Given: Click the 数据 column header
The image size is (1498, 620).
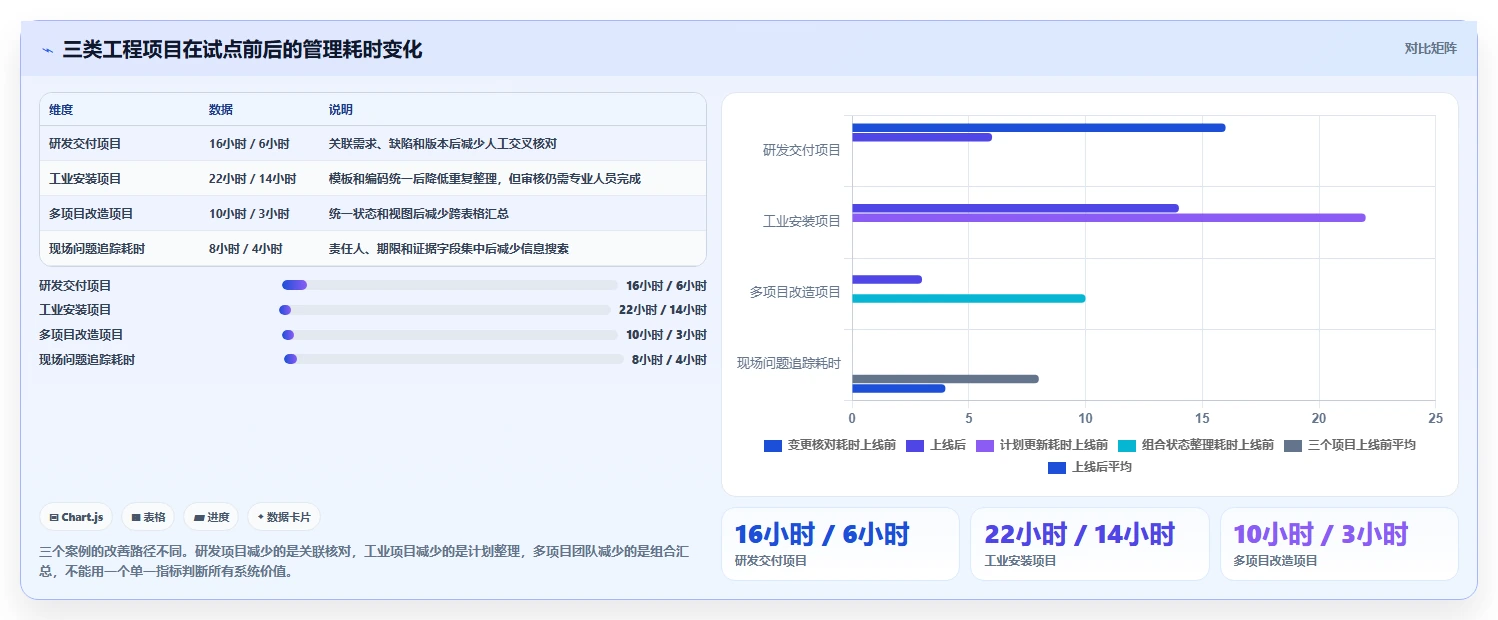Looking at the screenshot, I should (x=221, y=110).
